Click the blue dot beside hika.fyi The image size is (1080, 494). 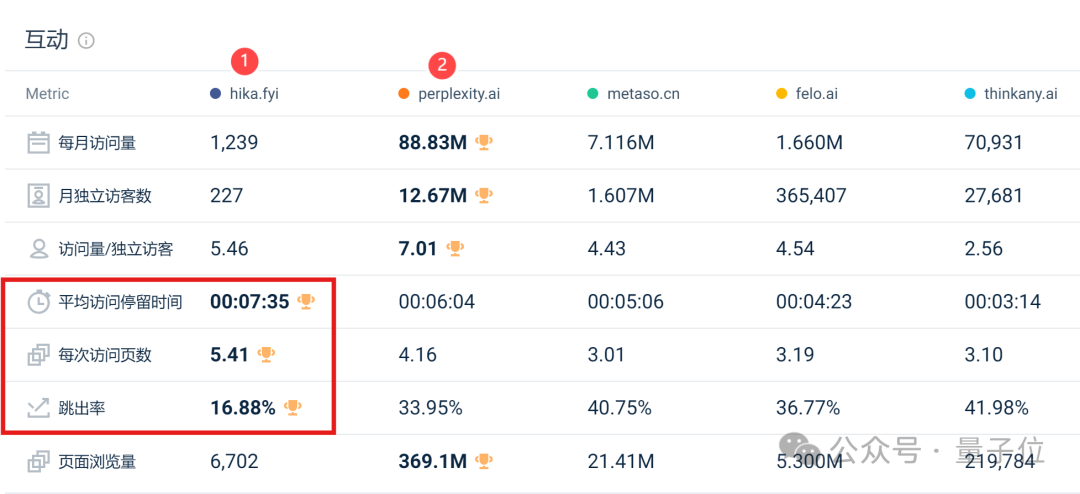(215, 94)
